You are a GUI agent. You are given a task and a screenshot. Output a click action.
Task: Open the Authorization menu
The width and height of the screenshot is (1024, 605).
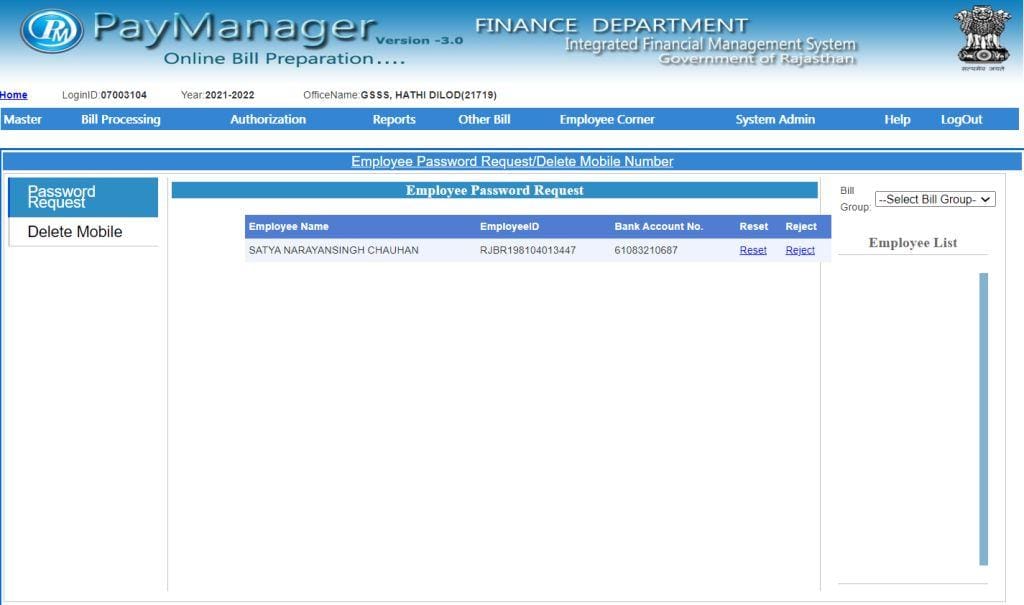[268, 120]
